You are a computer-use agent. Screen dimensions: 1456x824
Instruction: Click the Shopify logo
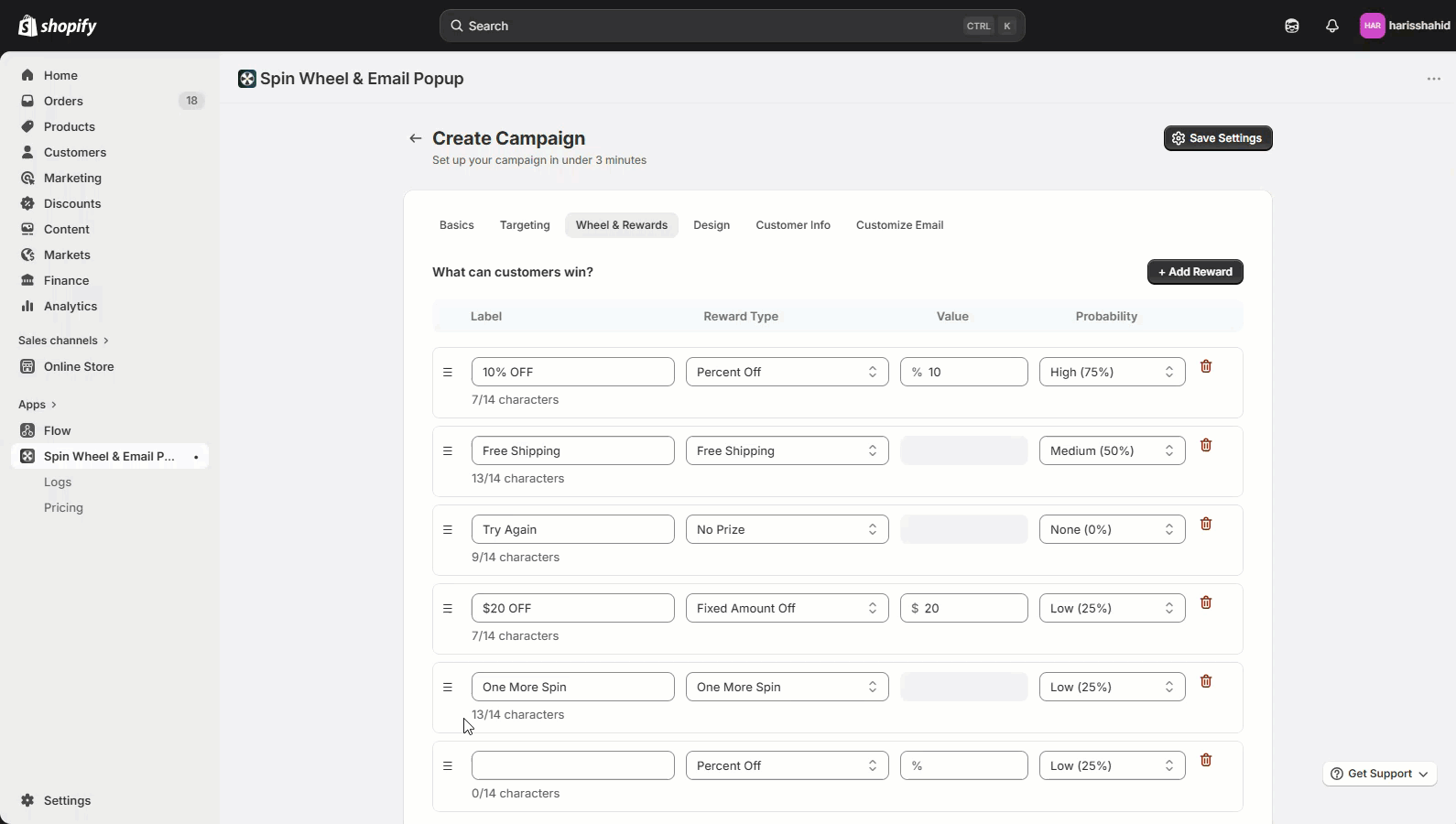pos(58,26)
